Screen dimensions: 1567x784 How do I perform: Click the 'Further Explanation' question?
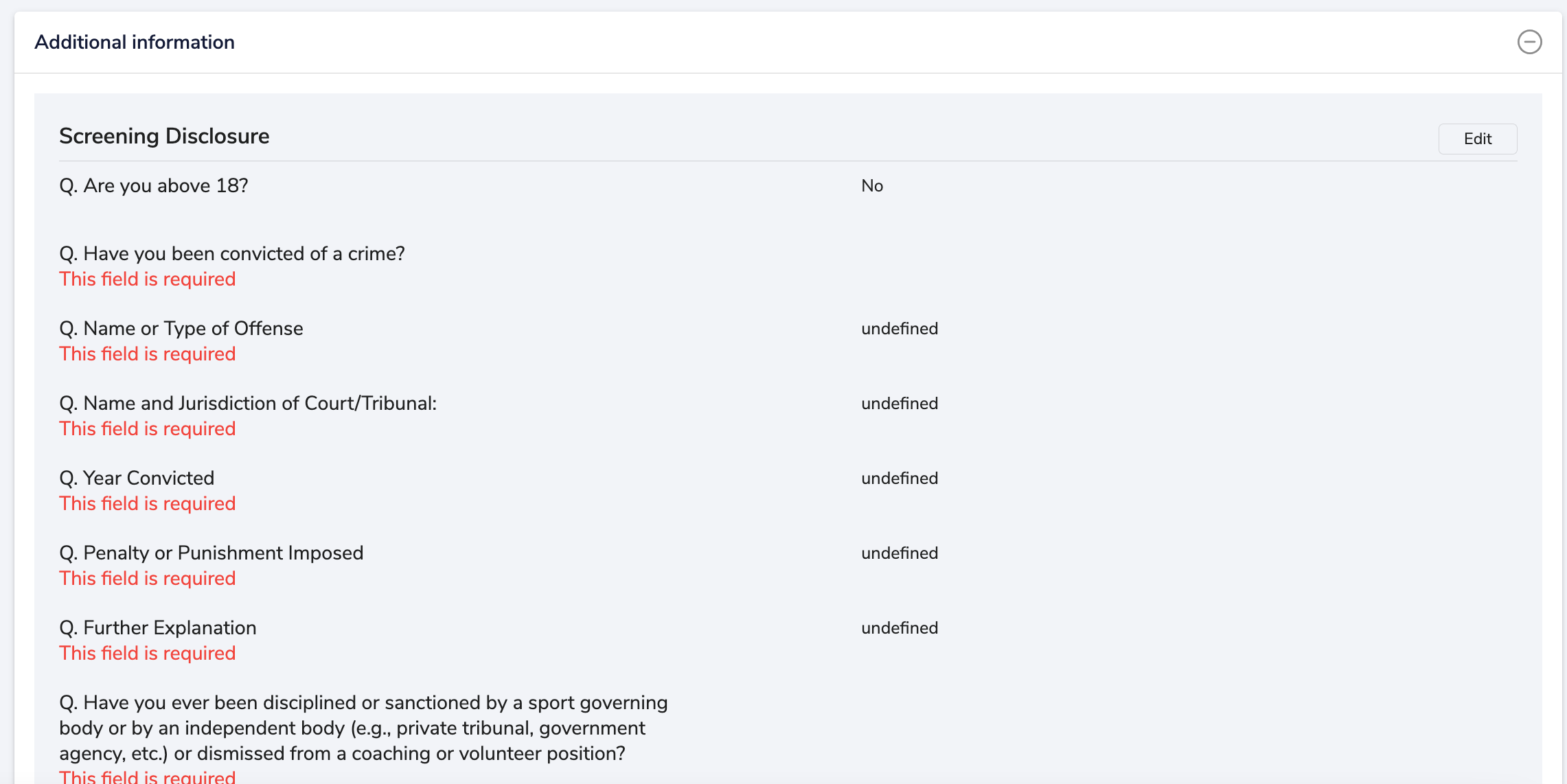[158, 627]
